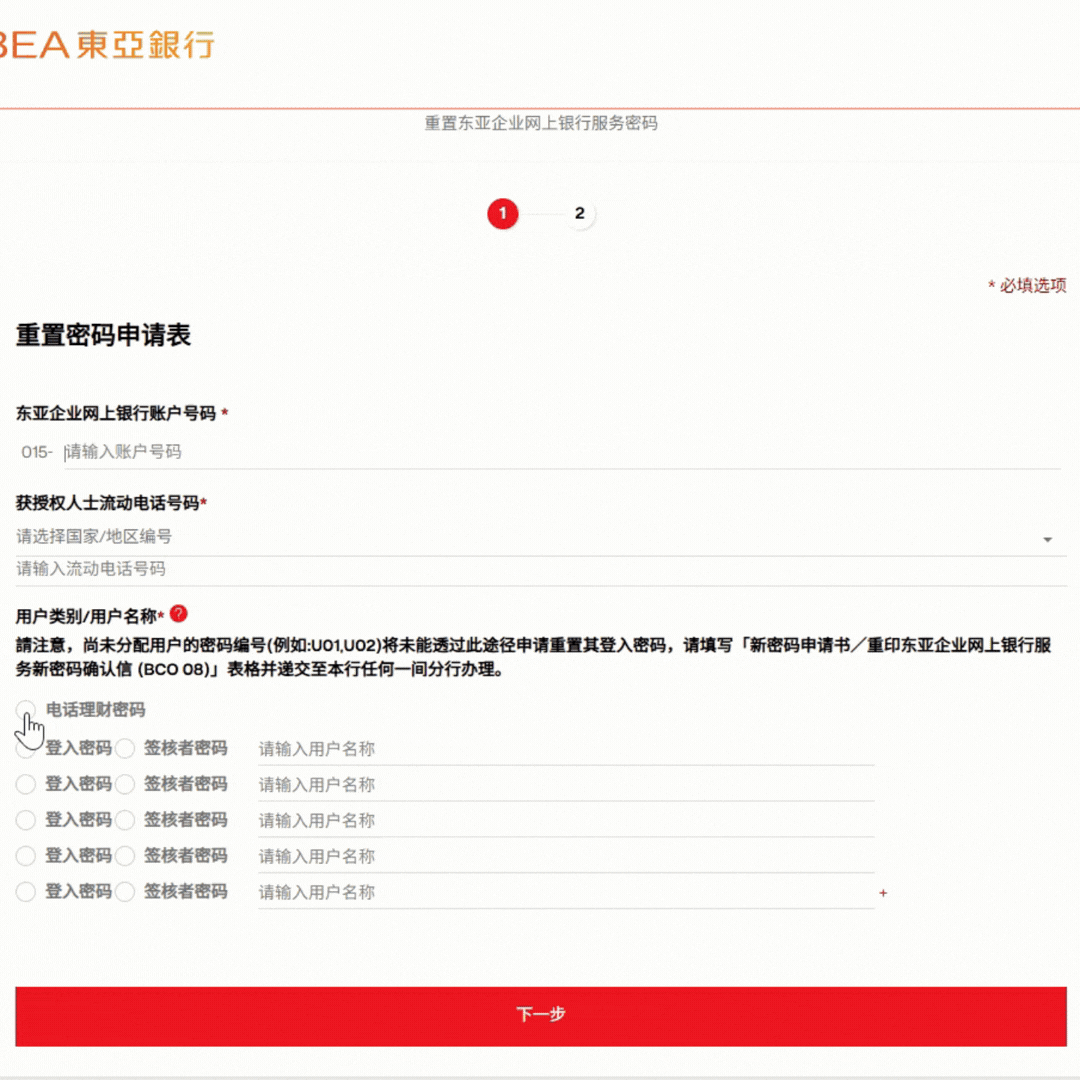Select 签核者密码 radio in third user row
Screen dimensions: 1080x1080
click(x=125, y=820)
